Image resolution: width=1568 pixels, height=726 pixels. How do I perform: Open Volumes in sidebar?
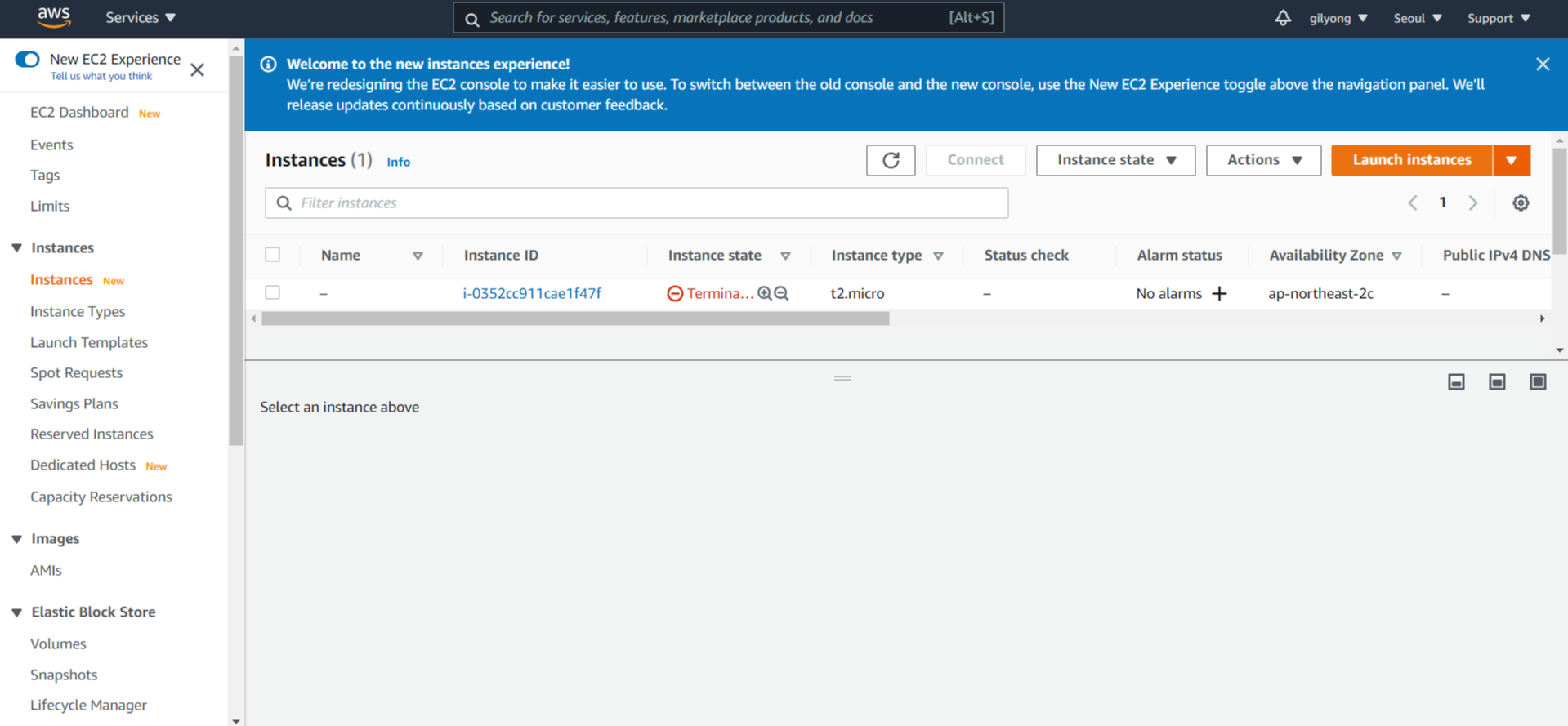pos(58,644)
